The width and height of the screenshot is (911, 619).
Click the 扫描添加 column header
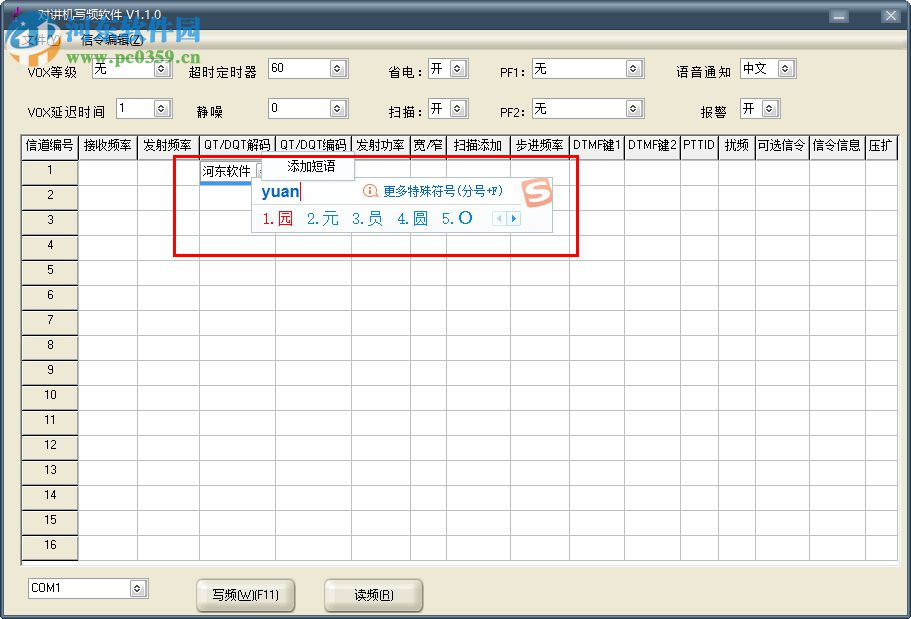[478, 146]
